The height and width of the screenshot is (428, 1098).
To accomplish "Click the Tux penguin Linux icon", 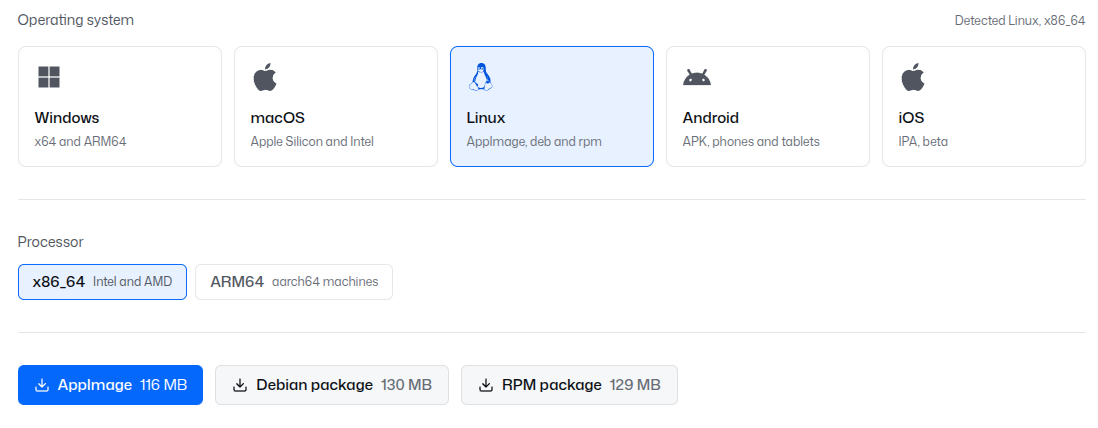I will point(480,77).
